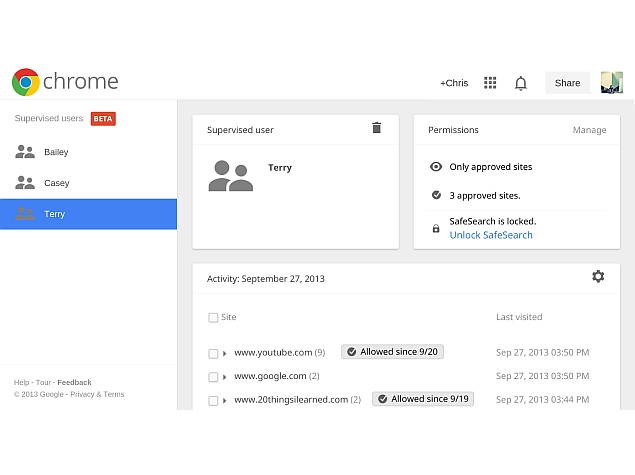Open the Feedback link

(x=75, y=382)
